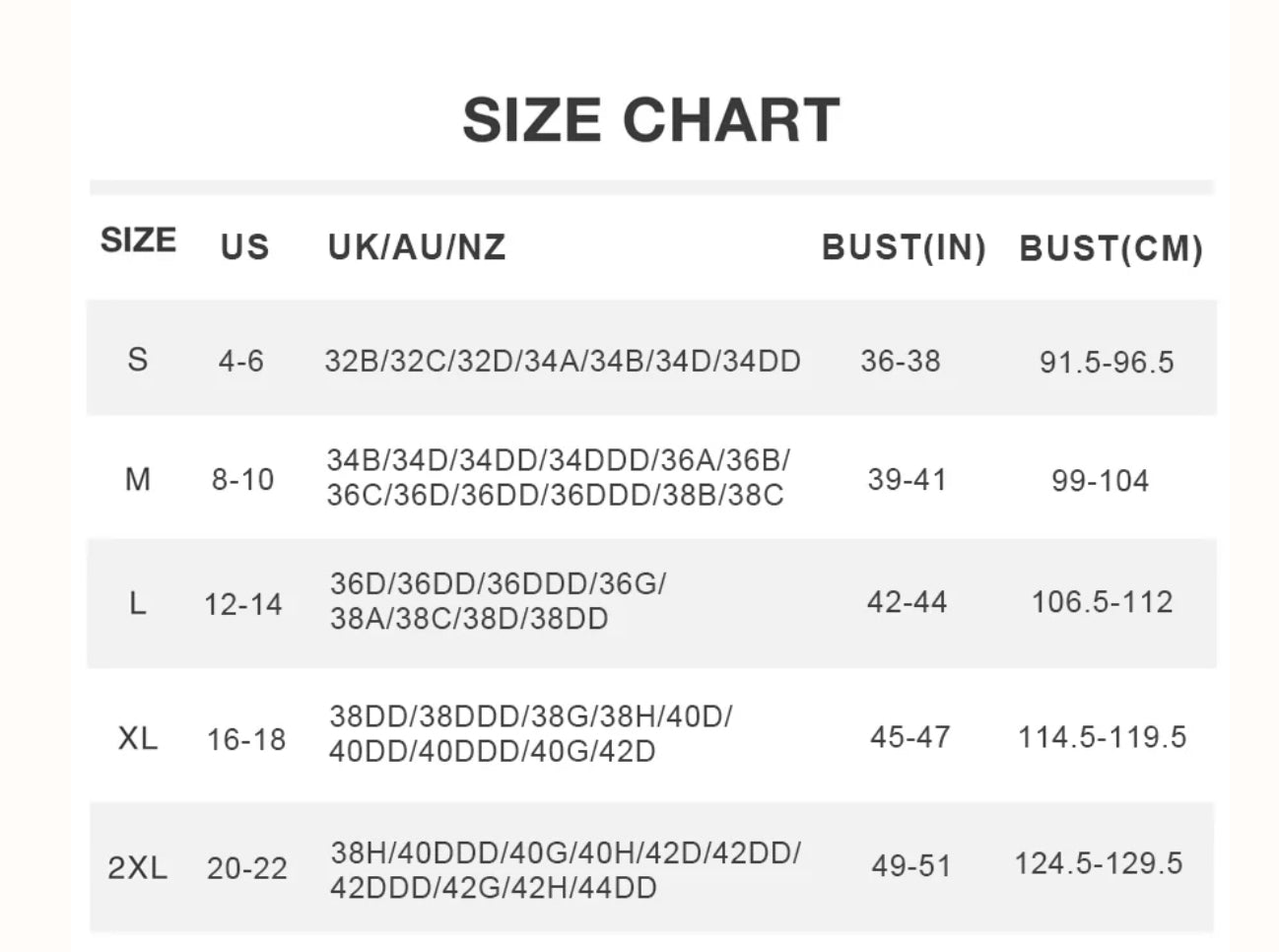Click the BUST(CM) column header
This screenshot has height=952, width=1279.
pyautogui.click(x=1111, y=248)
